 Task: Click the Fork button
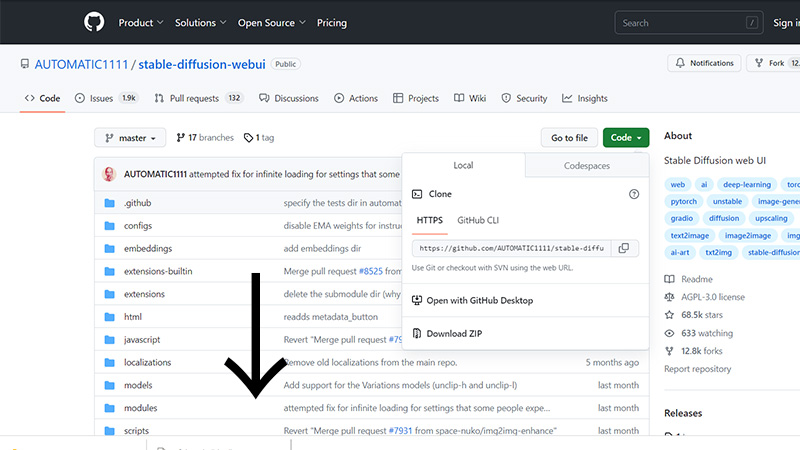(773, 63)
